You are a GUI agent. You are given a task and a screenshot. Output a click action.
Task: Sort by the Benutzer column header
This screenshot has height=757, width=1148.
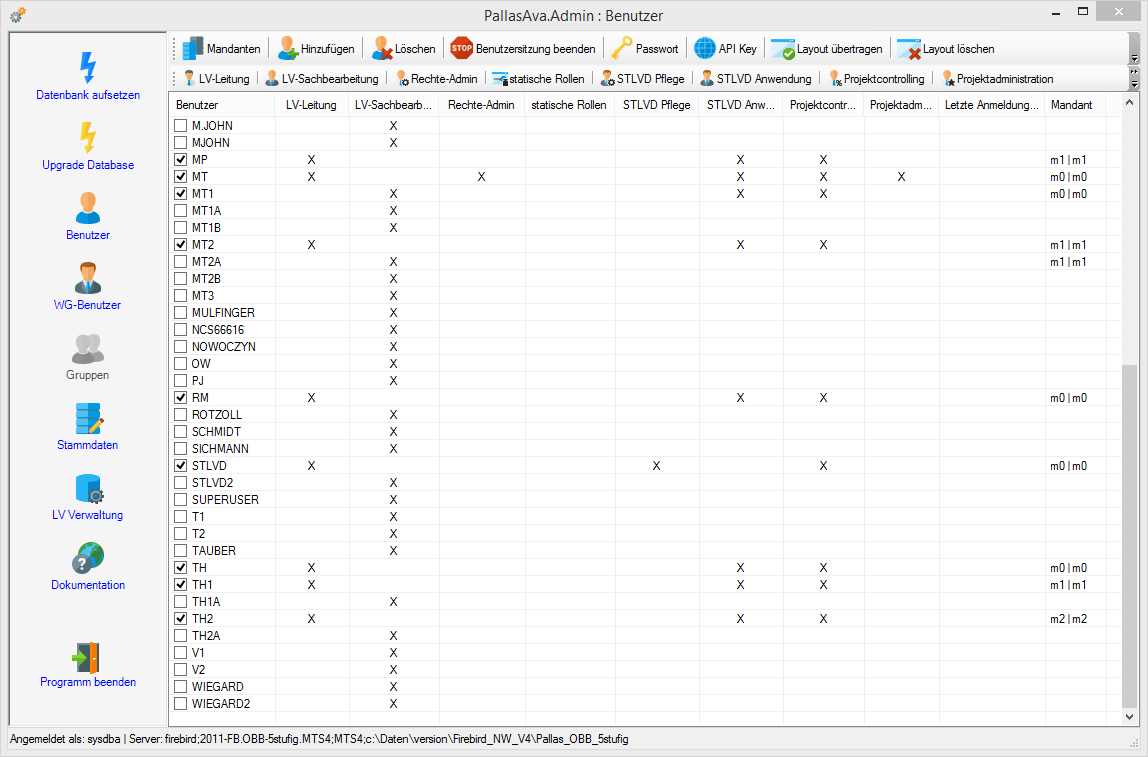point(222,105)
